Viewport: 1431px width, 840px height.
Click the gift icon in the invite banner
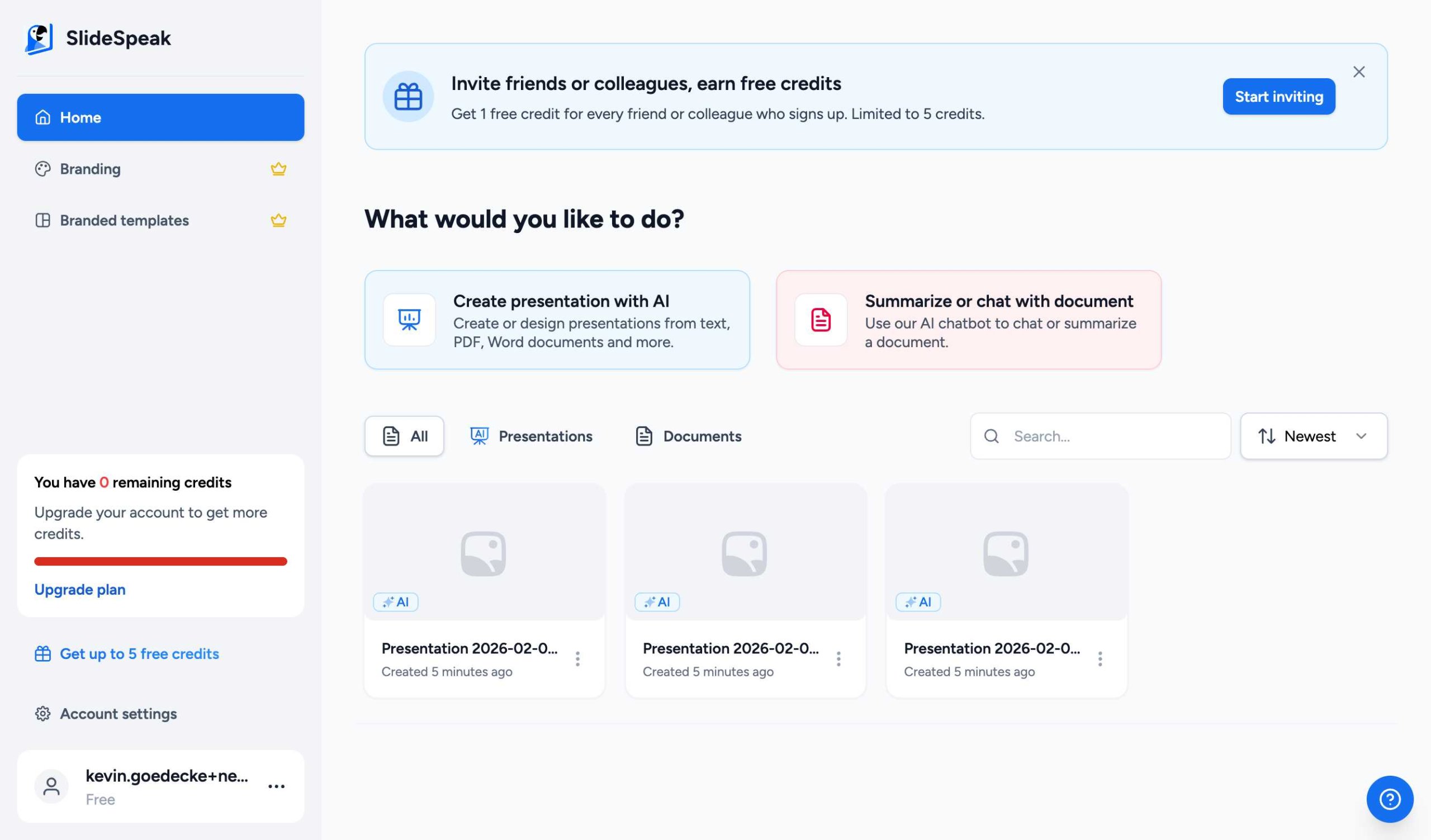(x=407, y=97)
